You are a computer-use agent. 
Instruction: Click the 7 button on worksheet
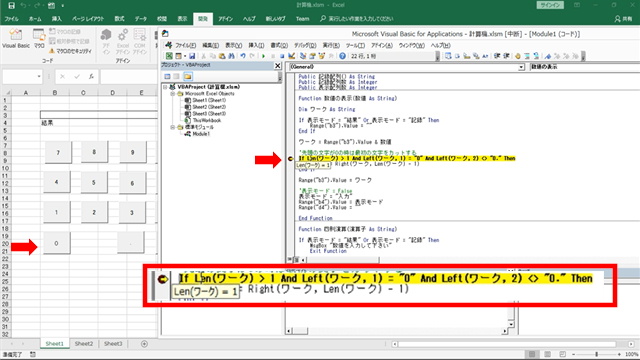pyautogui.click(x=58, y=152)
